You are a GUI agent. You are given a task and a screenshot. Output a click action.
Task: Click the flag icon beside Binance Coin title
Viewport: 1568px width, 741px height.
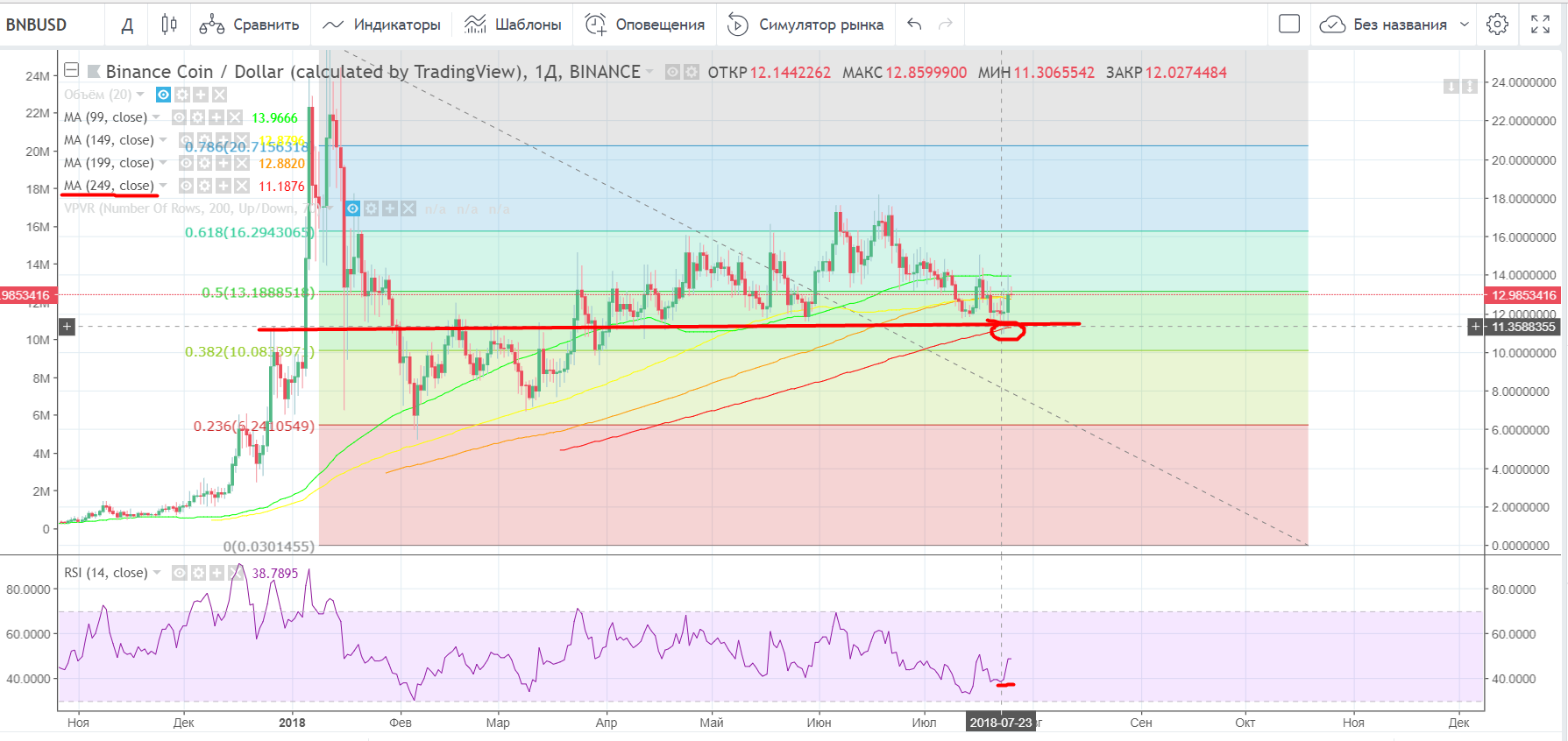click(93, 72)
